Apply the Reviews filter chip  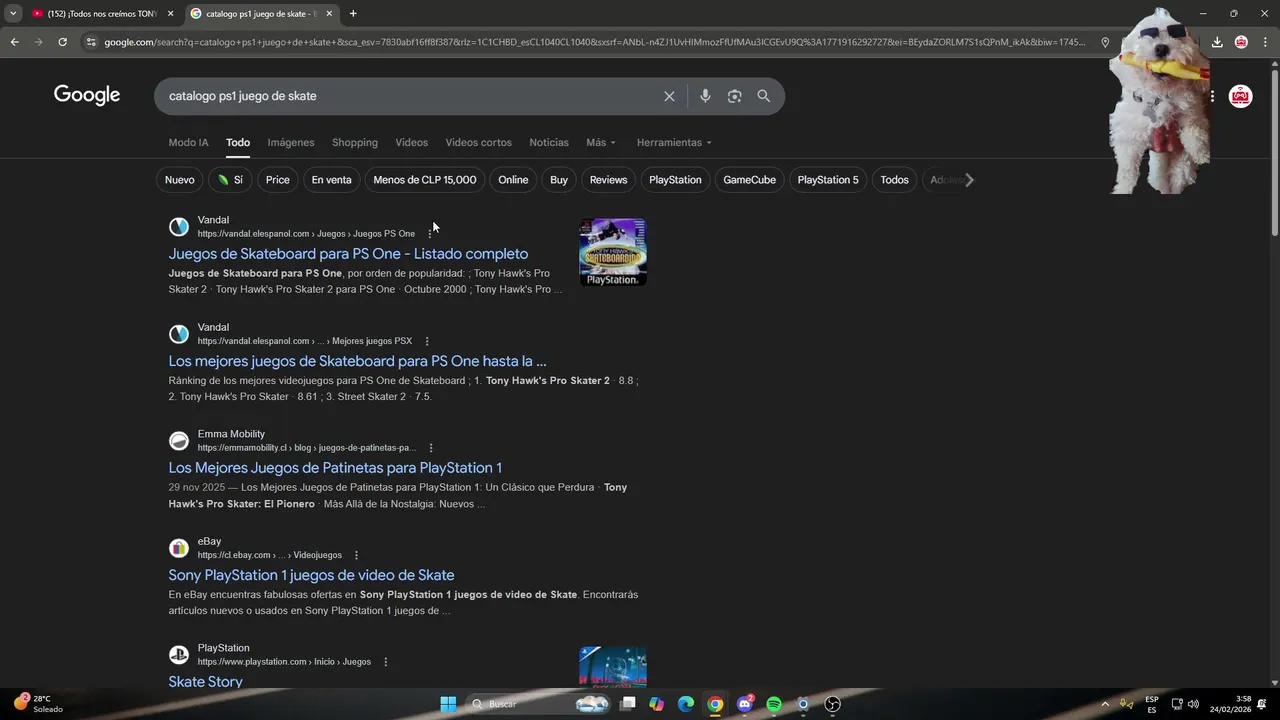608,180
